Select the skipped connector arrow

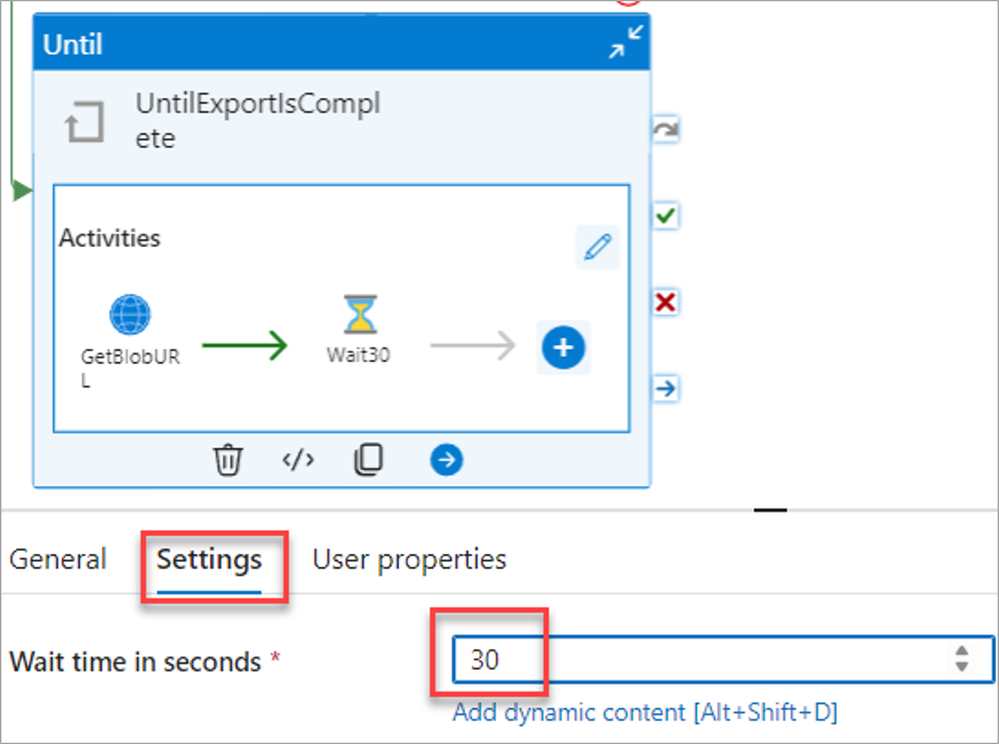pos(666,130)
